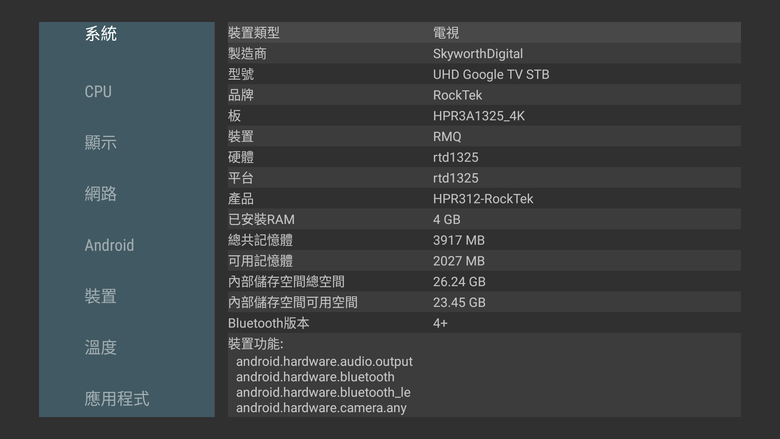Switch to the 溫度 section
This screenshot has height=439, width=780.
click(x=100, y=348)
